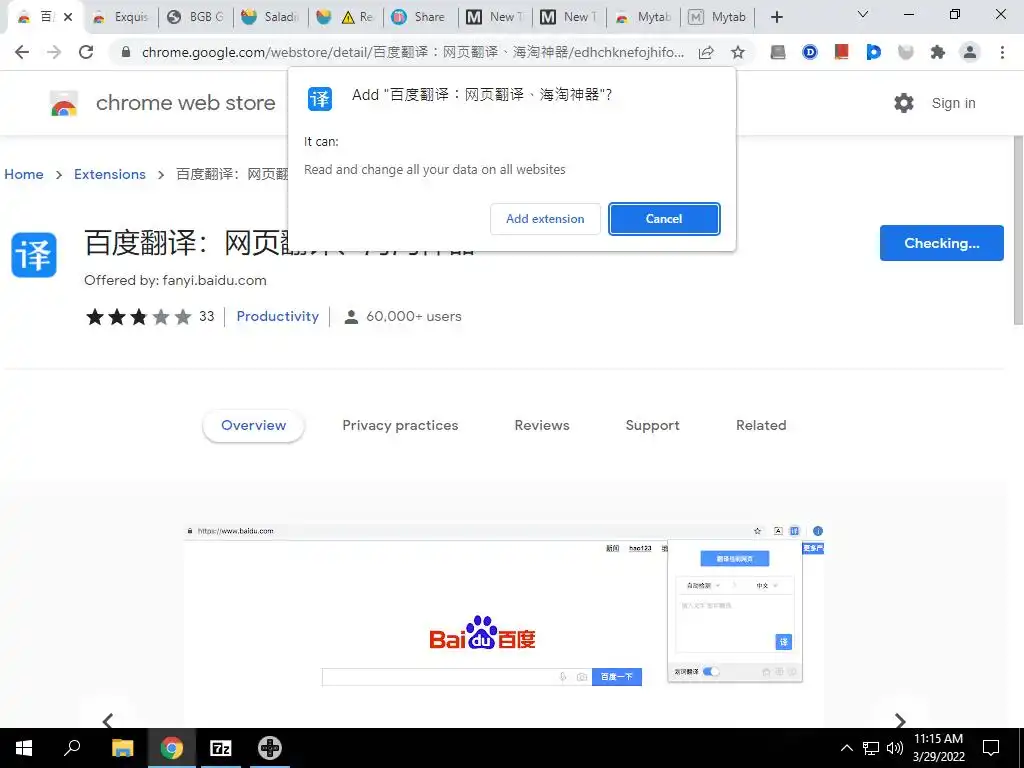The width and height of the screenshot is (1024, 768).
Task: Click the browser forward arrow
Action: [54, 52]
